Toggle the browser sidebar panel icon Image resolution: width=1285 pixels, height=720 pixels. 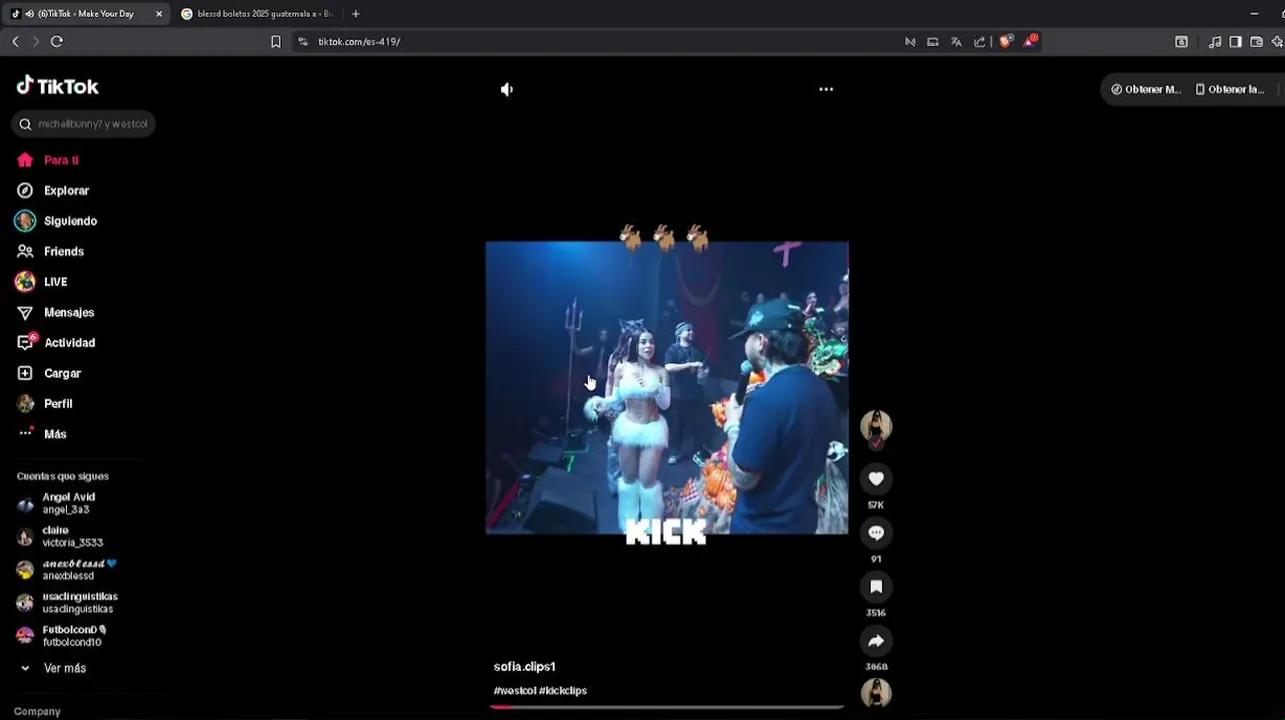(1236, 42)
